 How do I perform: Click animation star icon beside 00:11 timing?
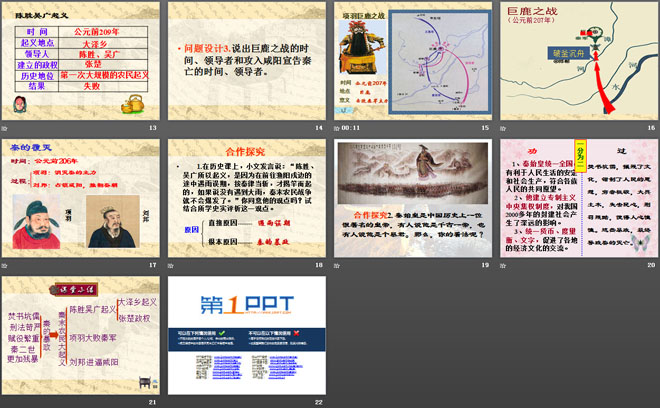[337, 128]
